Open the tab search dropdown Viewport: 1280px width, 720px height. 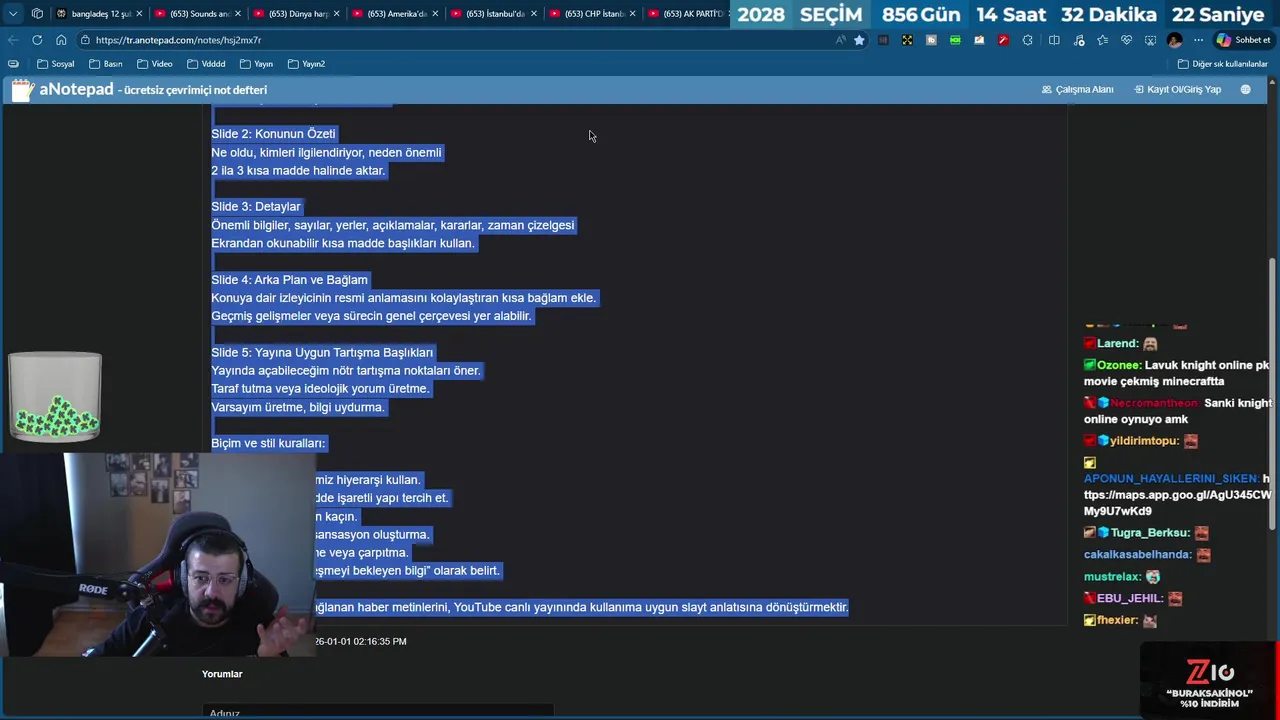coord(12,14)
